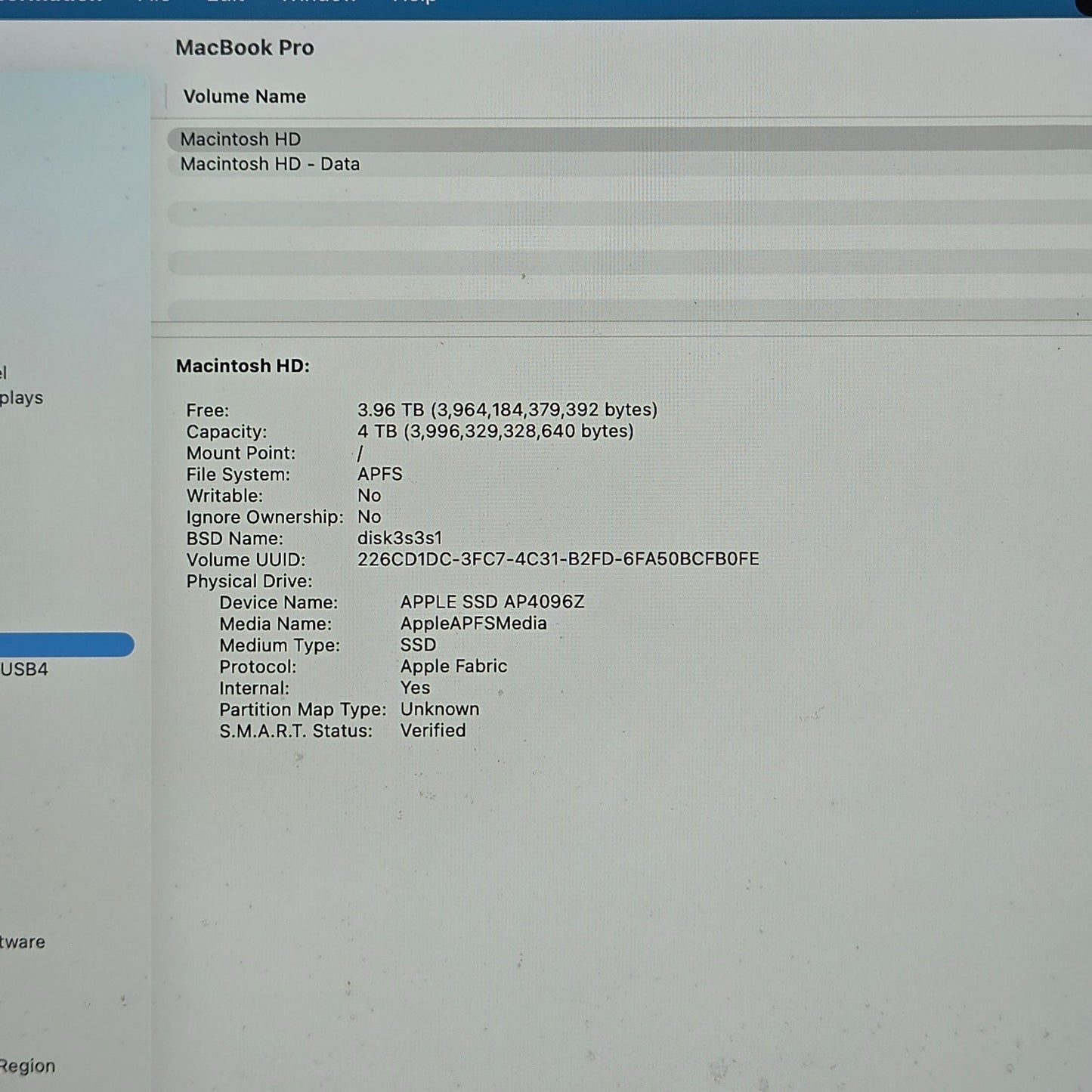Click the 'Free:' label
The height and width of the screenshot is (1092, 1092).
[x=208, y=410]
